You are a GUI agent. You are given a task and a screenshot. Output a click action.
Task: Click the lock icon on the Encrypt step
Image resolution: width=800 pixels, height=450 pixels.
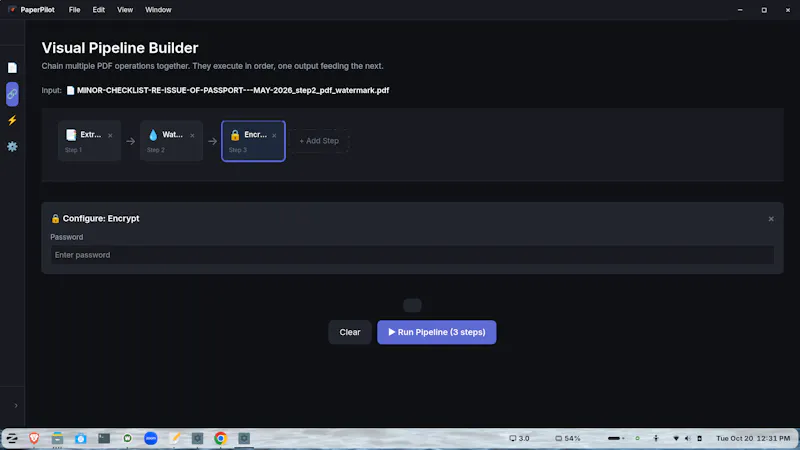235,135
